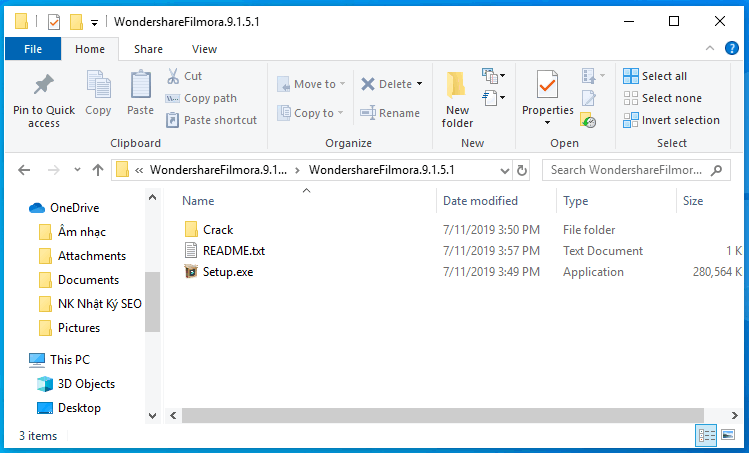Create a New folder
Image resolution: width=749 pixels, height=453 pixels.
[457, 99]
